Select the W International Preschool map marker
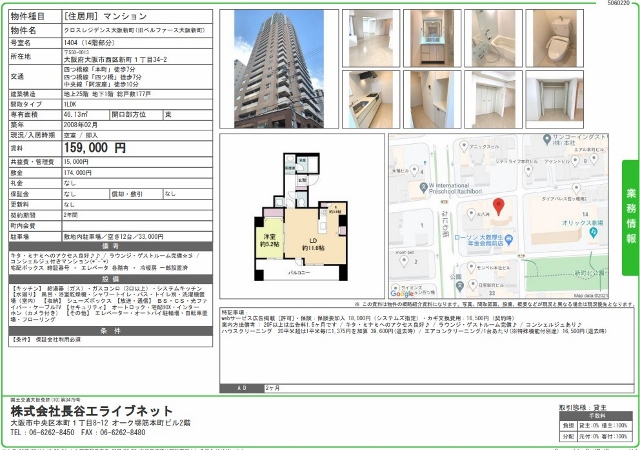 [424, 185]
